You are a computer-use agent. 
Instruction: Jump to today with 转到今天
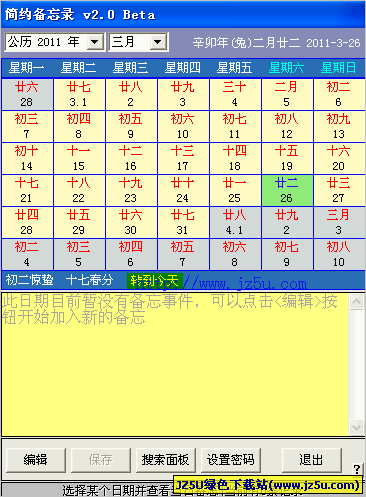point(154,281)
